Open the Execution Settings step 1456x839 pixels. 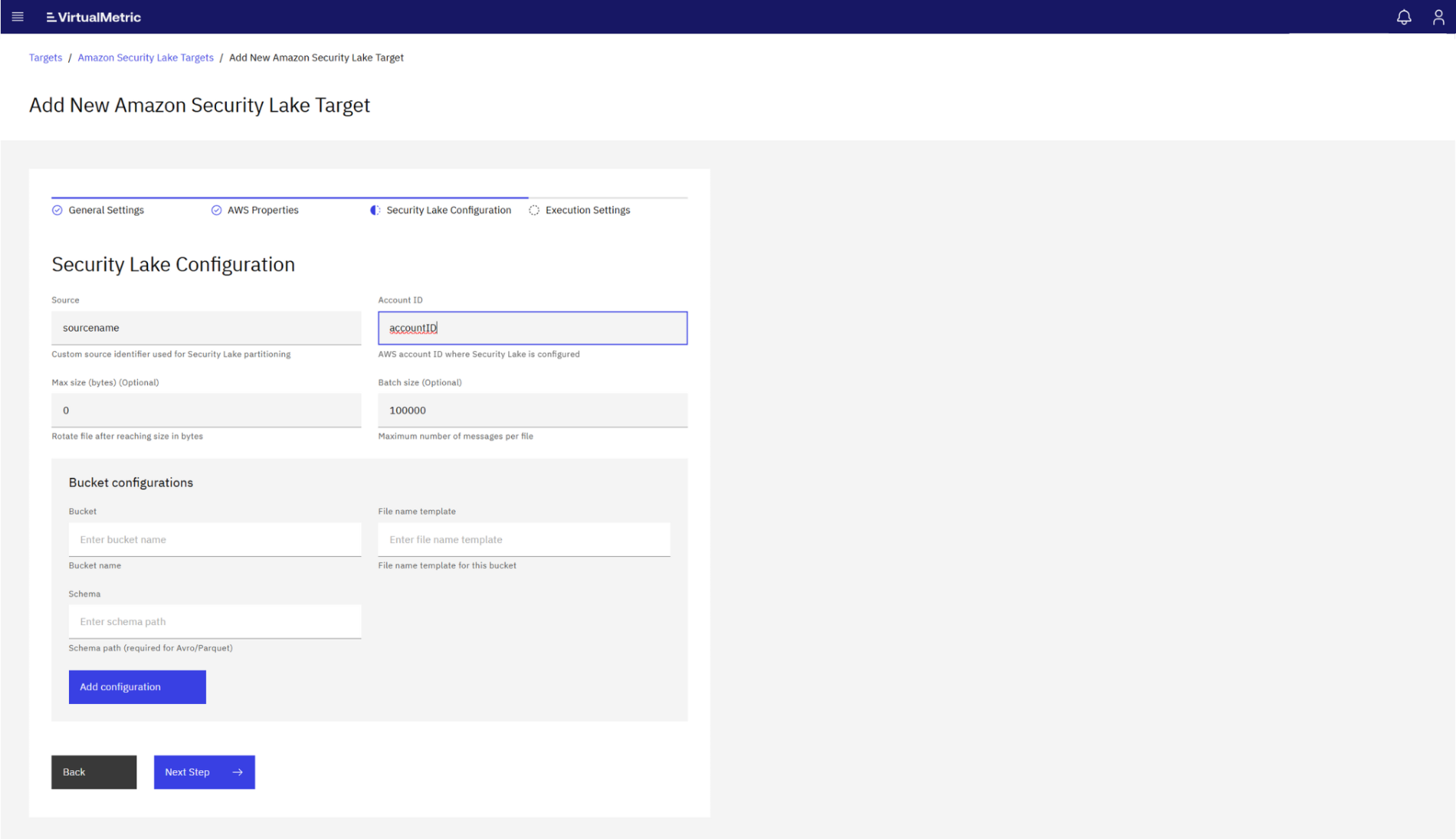pyautogui.click(x=588, y=210)
